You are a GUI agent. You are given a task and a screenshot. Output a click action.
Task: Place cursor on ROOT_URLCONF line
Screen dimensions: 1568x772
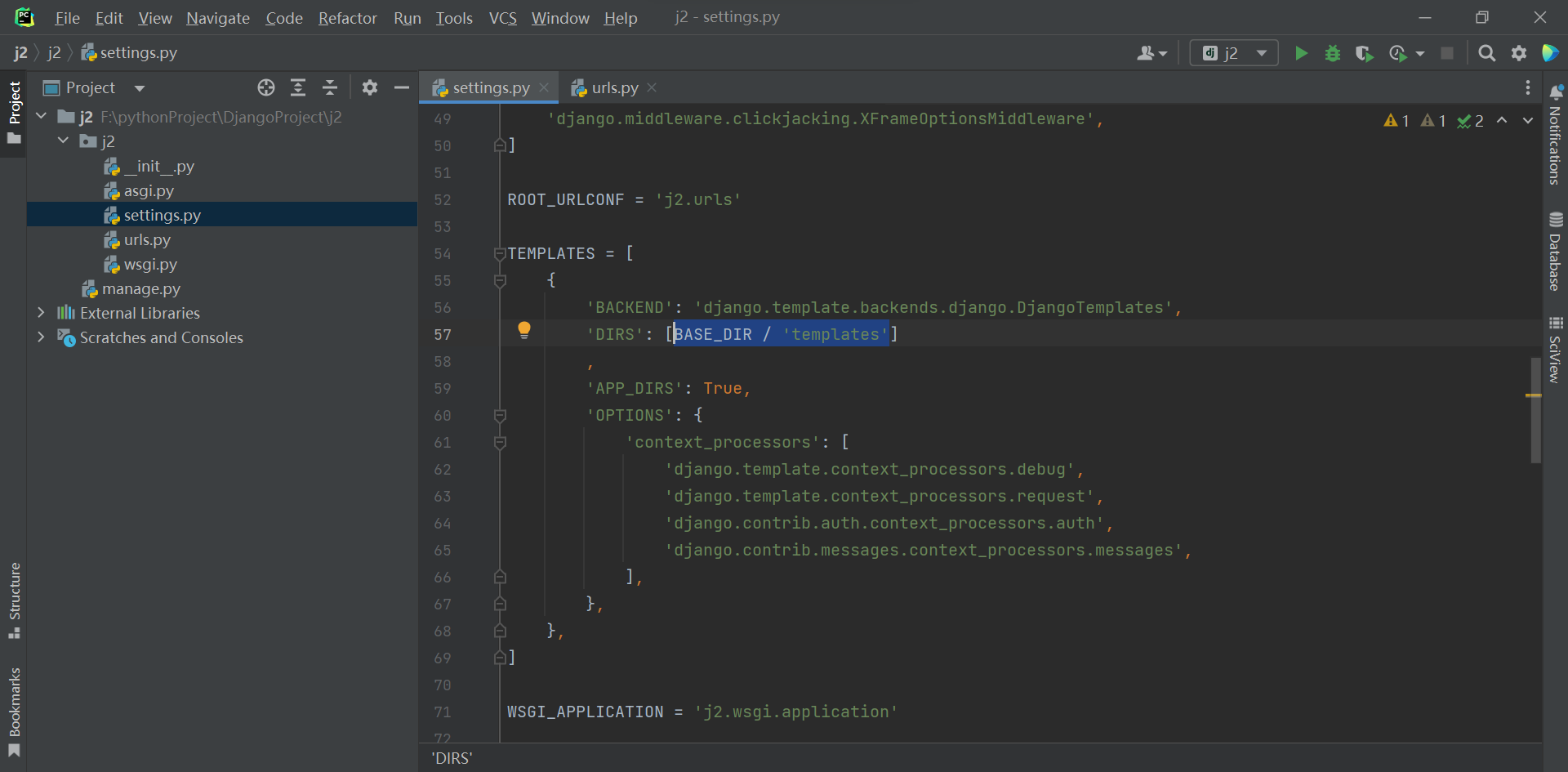pos(624,199)
